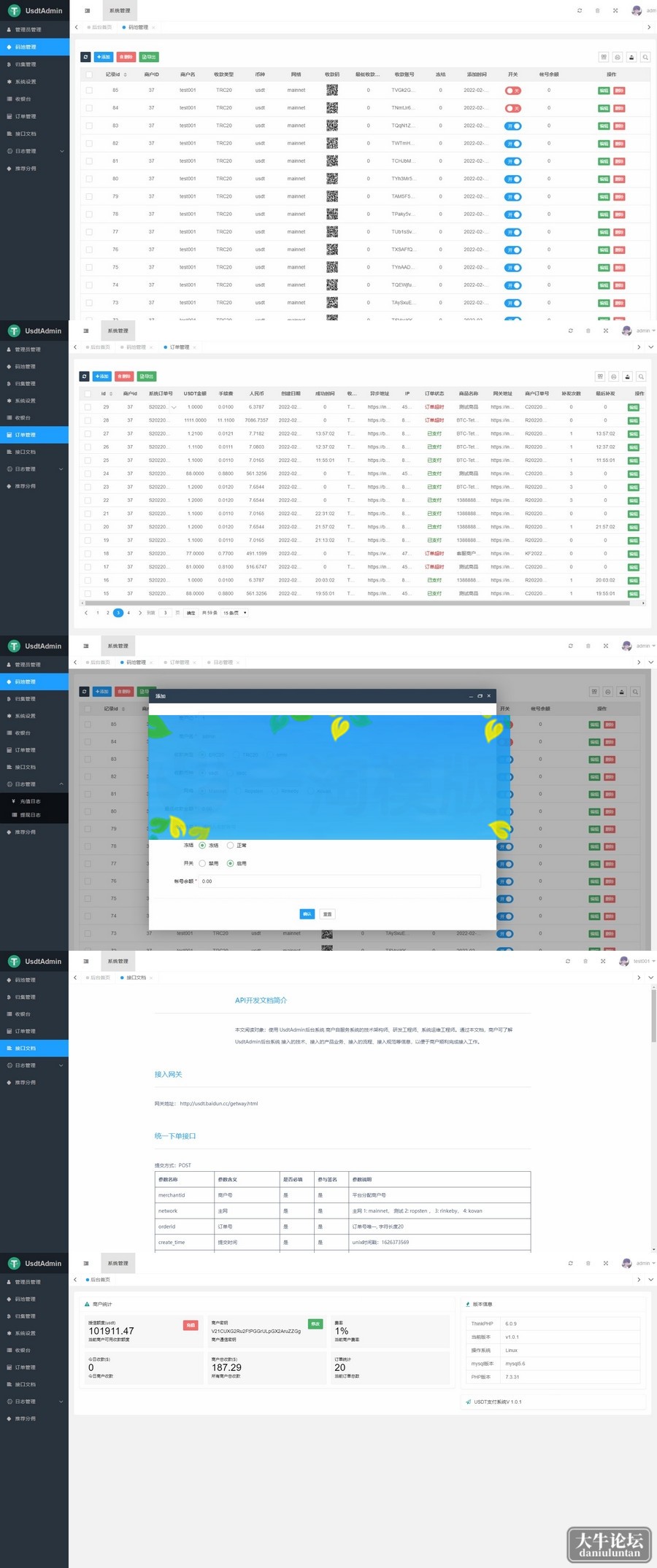This screenshot has width=657, height=1568.
Task: Click the blue 确认 button in the 添加 dialog
Action: pos(307,914)
